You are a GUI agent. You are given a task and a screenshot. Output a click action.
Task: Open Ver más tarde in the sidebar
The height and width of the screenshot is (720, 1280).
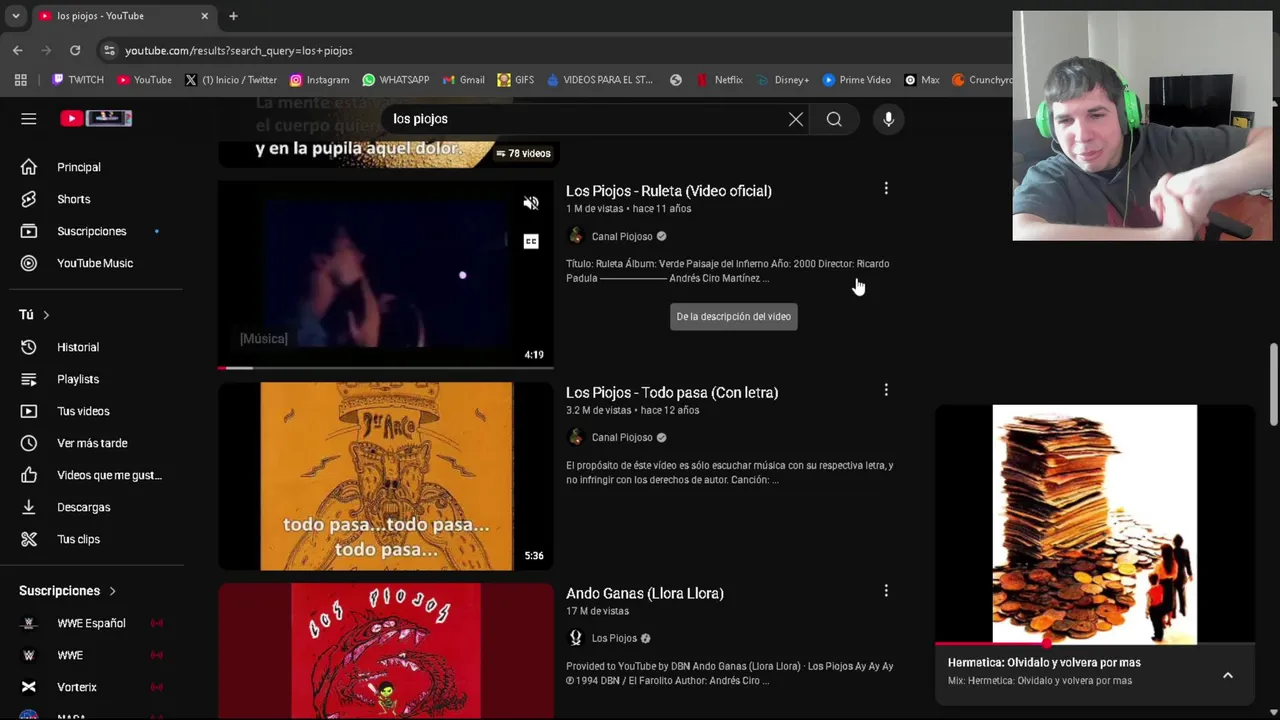click(x=92, y=443)
